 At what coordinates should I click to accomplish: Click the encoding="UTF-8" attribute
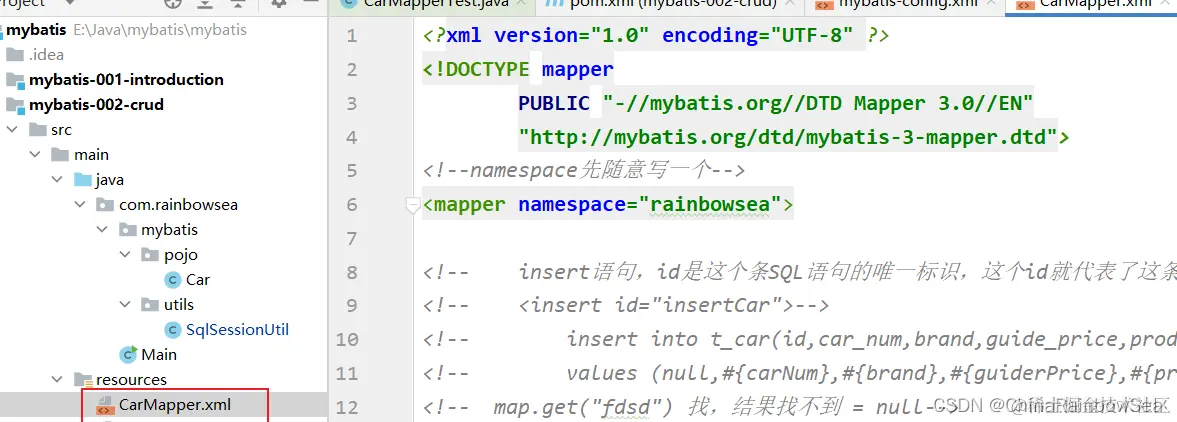click(x=759, y=35)
